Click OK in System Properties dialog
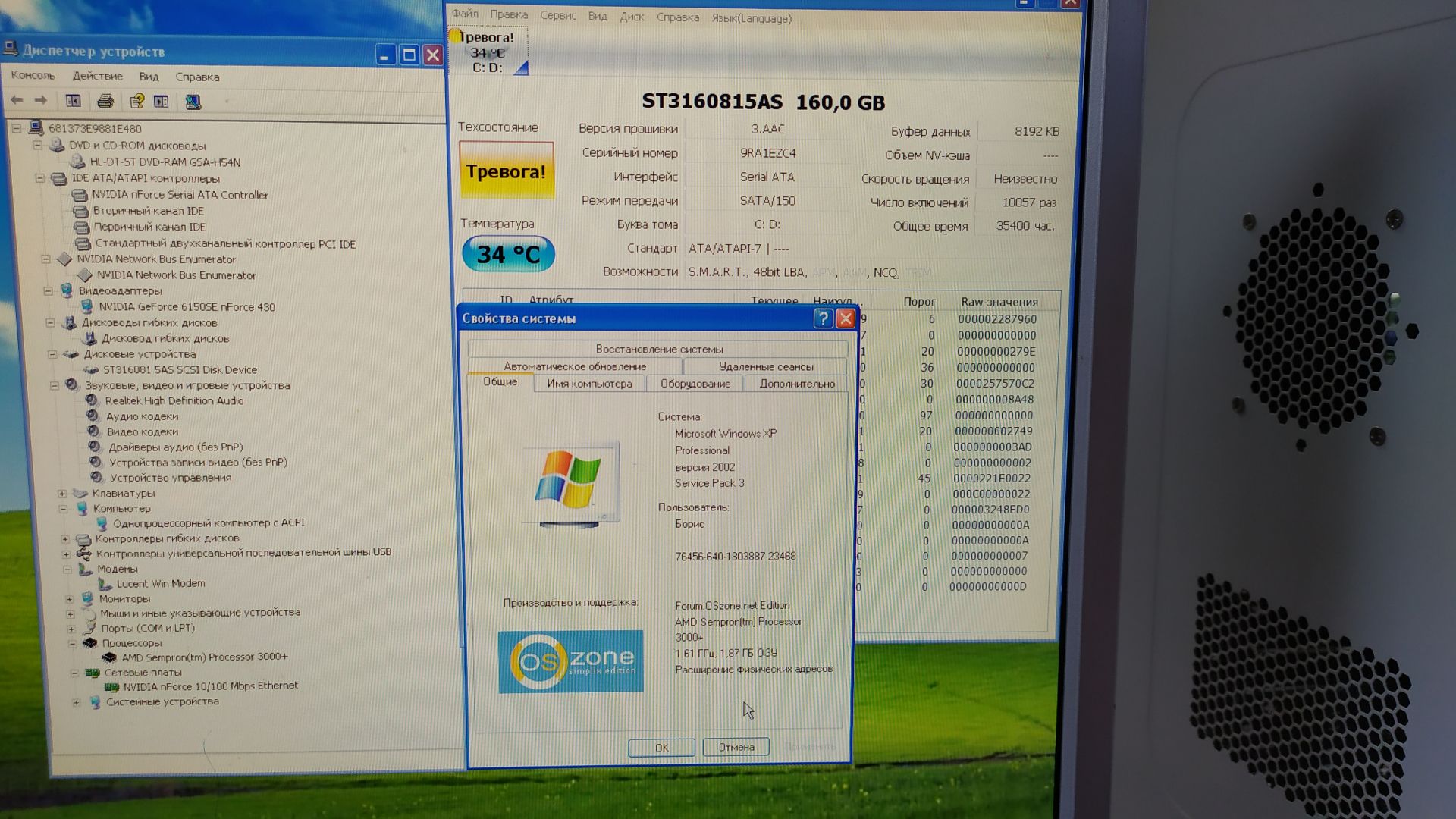 pyautogui.click(x=661, y=748)
